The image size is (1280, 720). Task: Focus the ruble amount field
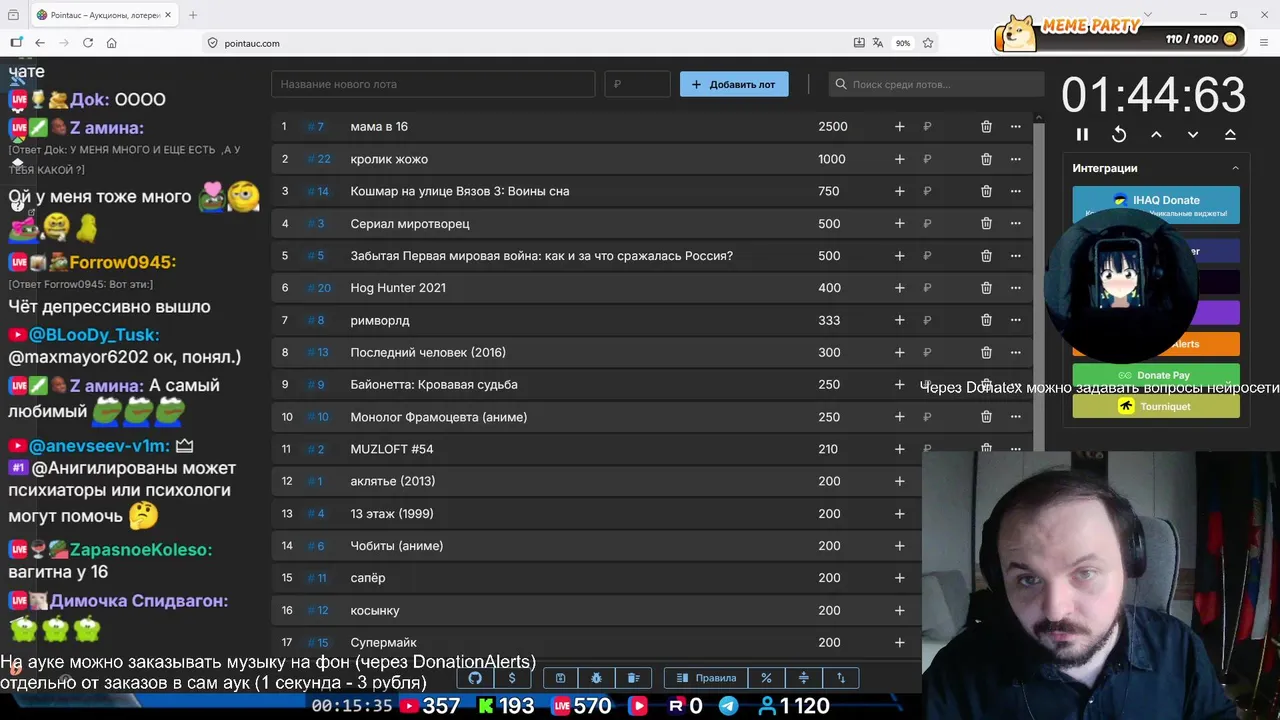637,84
